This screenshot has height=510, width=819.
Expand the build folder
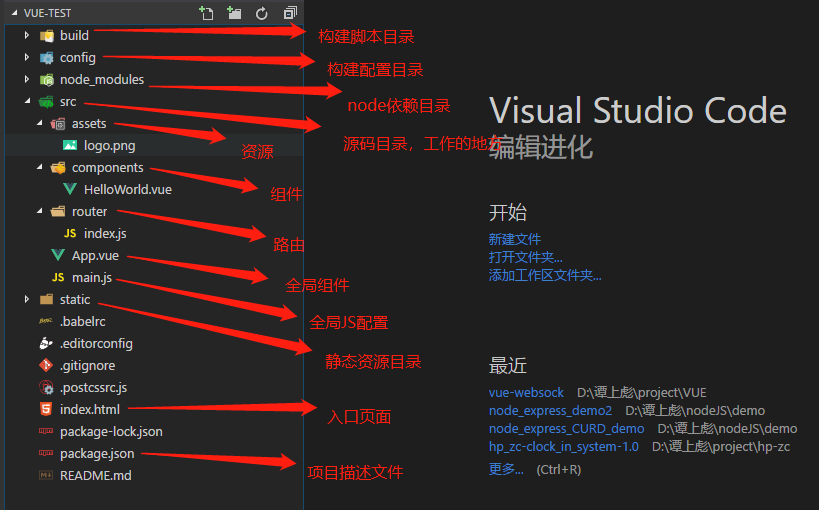(27, 36)
